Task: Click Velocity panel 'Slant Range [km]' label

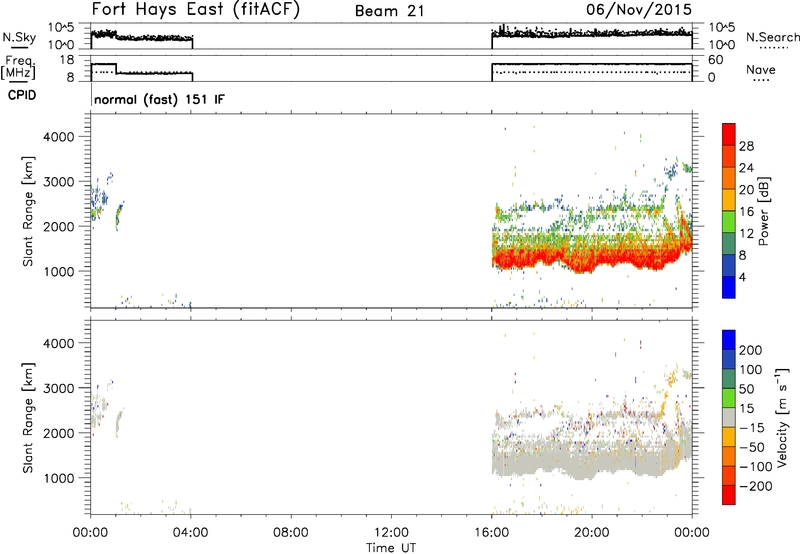Action: coord(28,418)
